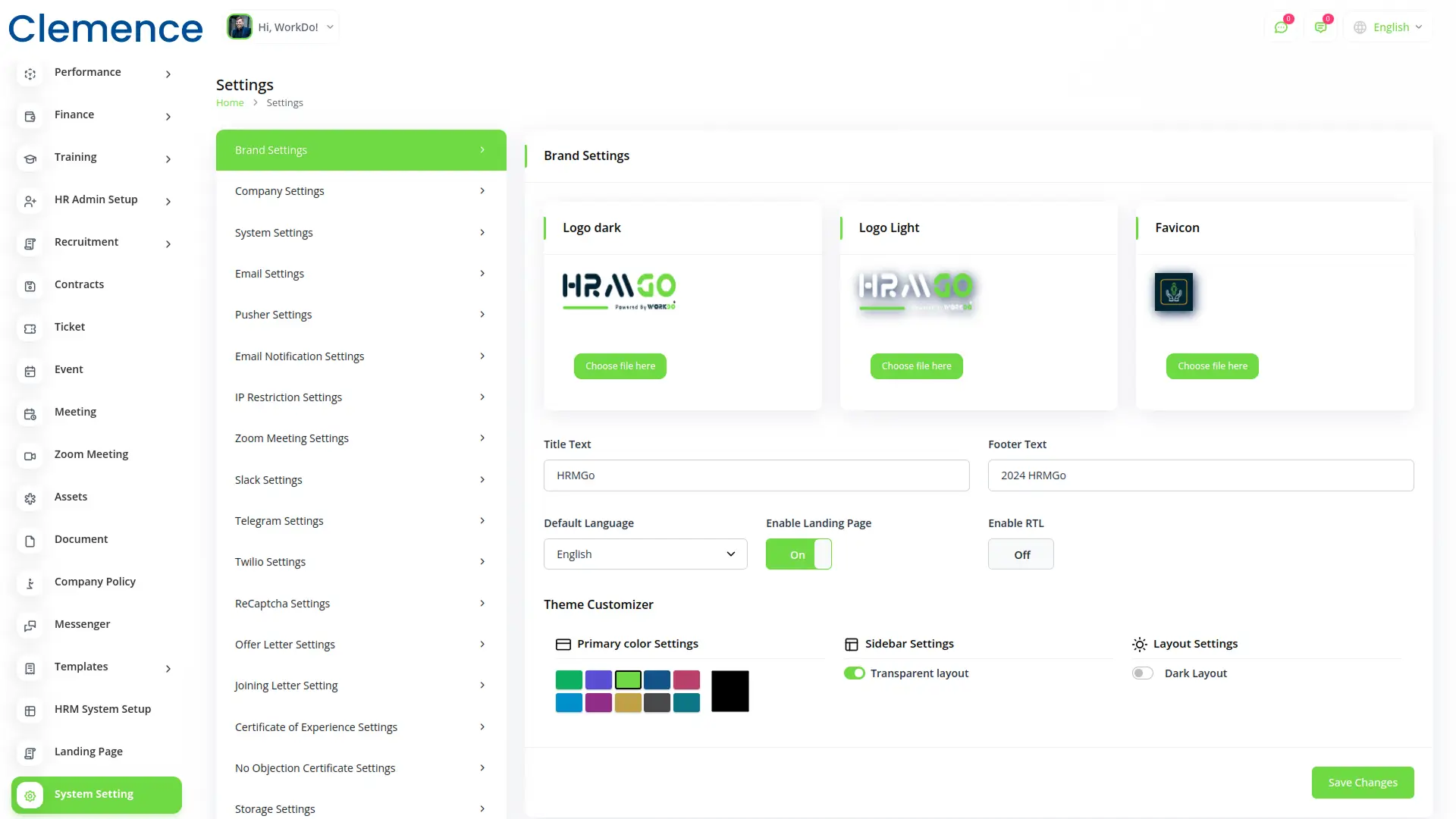Select the purple primary color swatch

tap(598, 702)
